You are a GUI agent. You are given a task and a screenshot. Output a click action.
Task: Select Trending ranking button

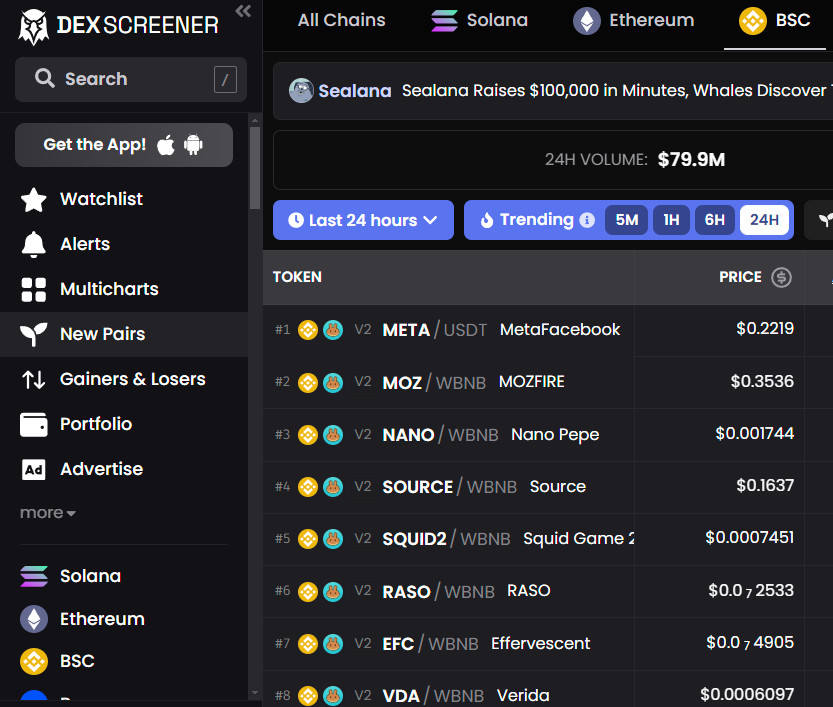(537, 220)
